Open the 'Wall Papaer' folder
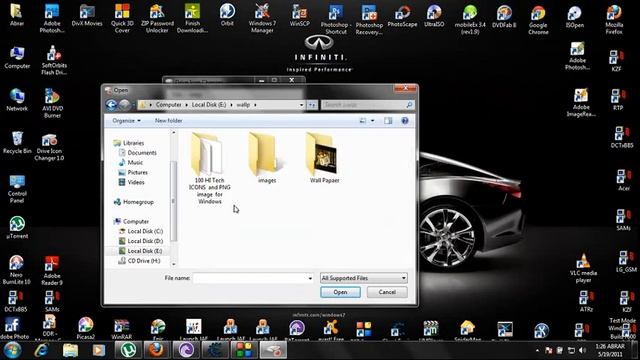 [324, 158]
